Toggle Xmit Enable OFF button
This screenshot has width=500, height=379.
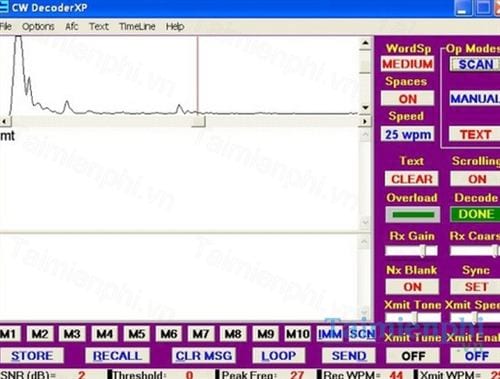click(x=476, y=356)
